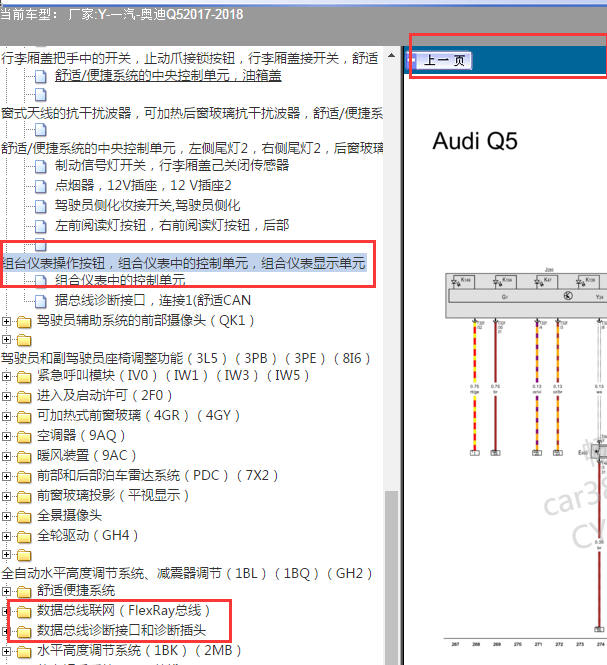Click the 上一页 previous page button
Image resolution: width=607 pixels, height=665 pixels.
[444, 61]
